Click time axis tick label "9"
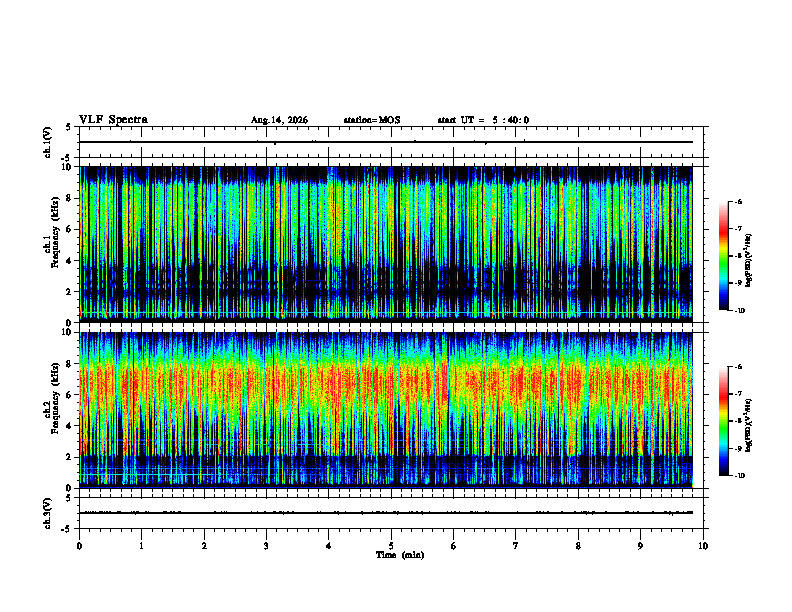Image resolution: width=792 pixels, height=612 pixels. point(640,546)
